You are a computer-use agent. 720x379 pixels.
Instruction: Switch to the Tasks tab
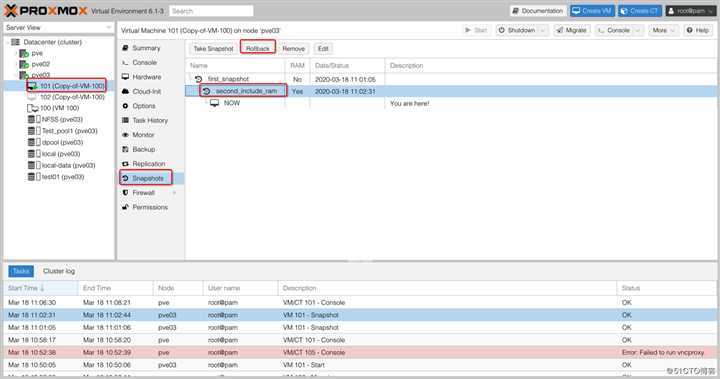pos(21,271)
